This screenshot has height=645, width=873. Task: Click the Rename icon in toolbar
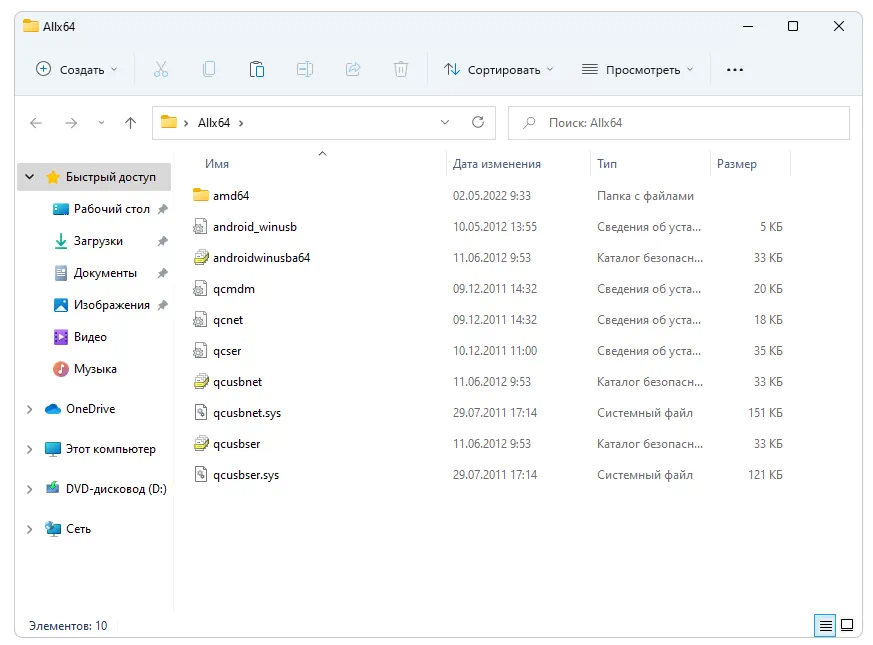[305, 69]
